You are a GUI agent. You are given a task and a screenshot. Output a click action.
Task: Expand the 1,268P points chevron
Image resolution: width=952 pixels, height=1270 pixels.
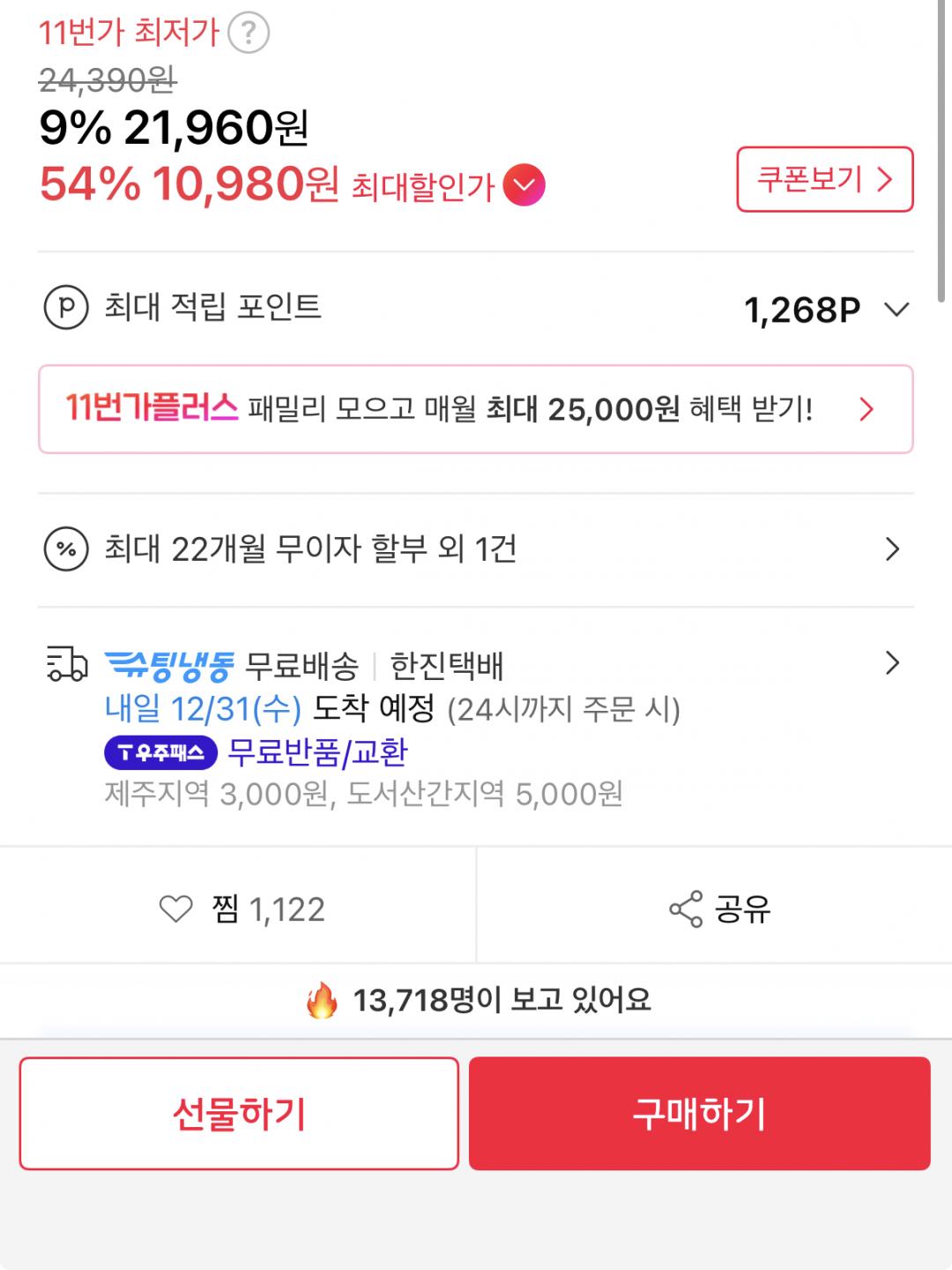point(896,310)
